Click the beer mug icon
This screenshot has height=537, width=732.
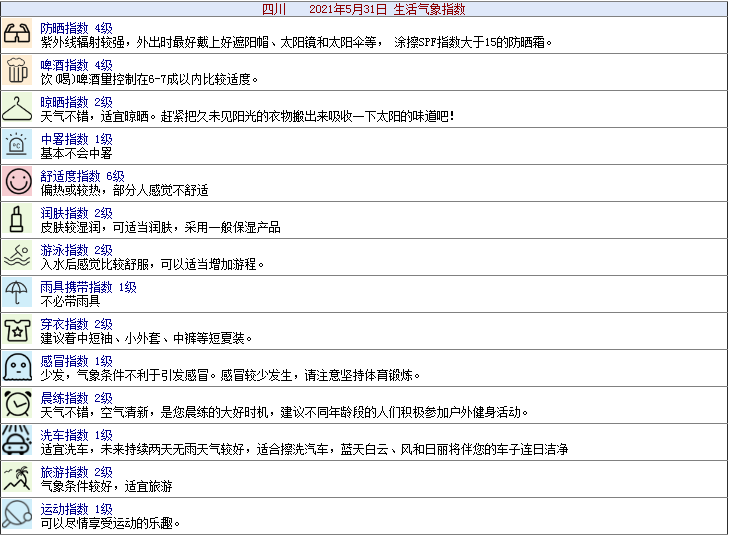(18, 72)
